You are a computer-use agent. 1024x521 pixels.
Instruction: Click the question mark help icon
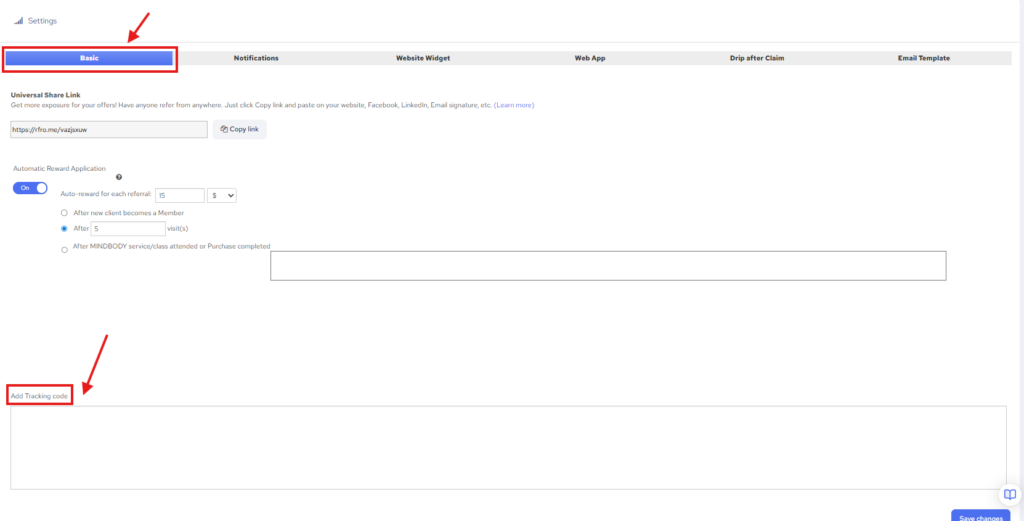pos(119,177)
